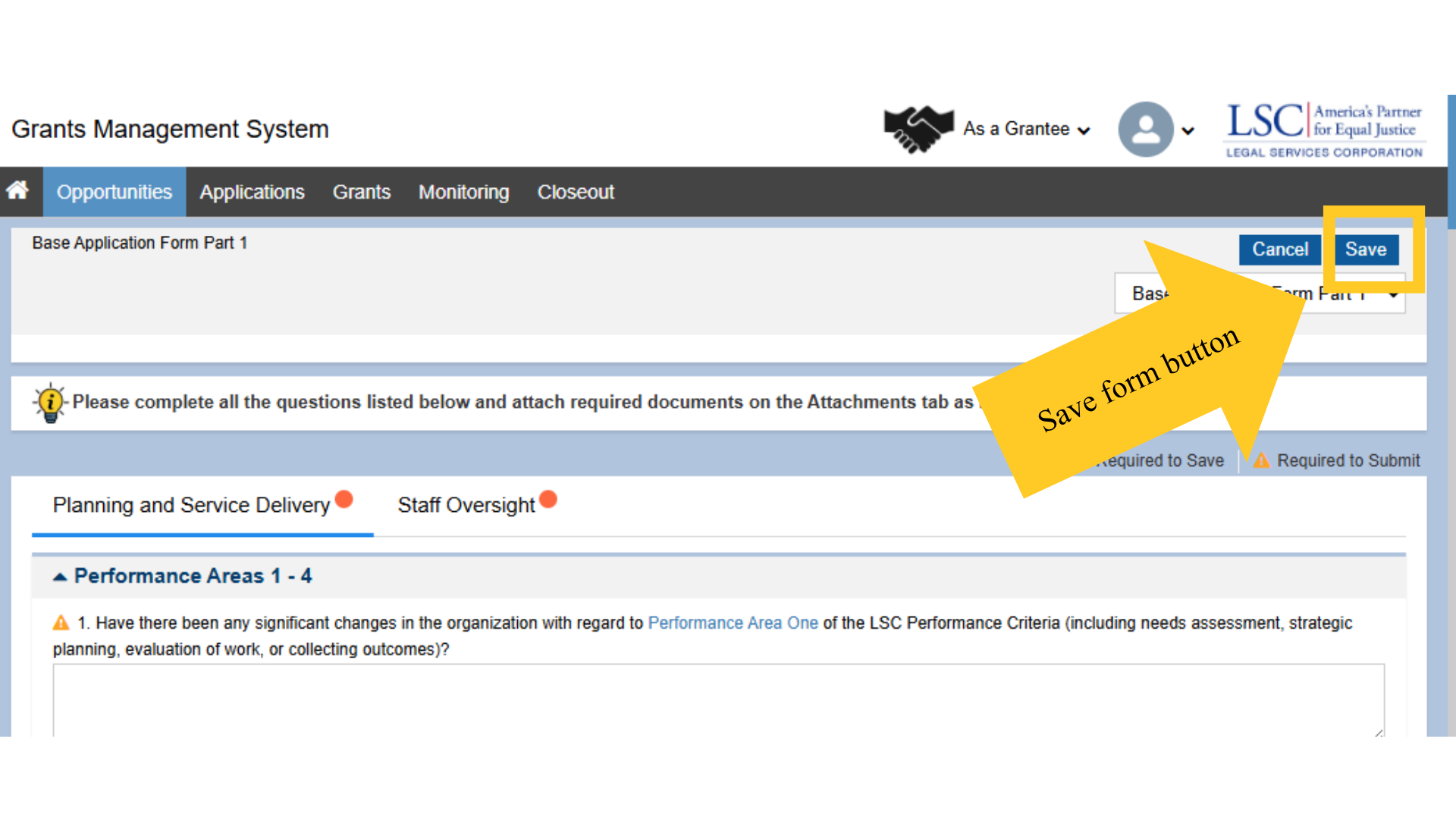Switch to the Staff Oversight tab
1456x819 pixels.
coord(466,505)
